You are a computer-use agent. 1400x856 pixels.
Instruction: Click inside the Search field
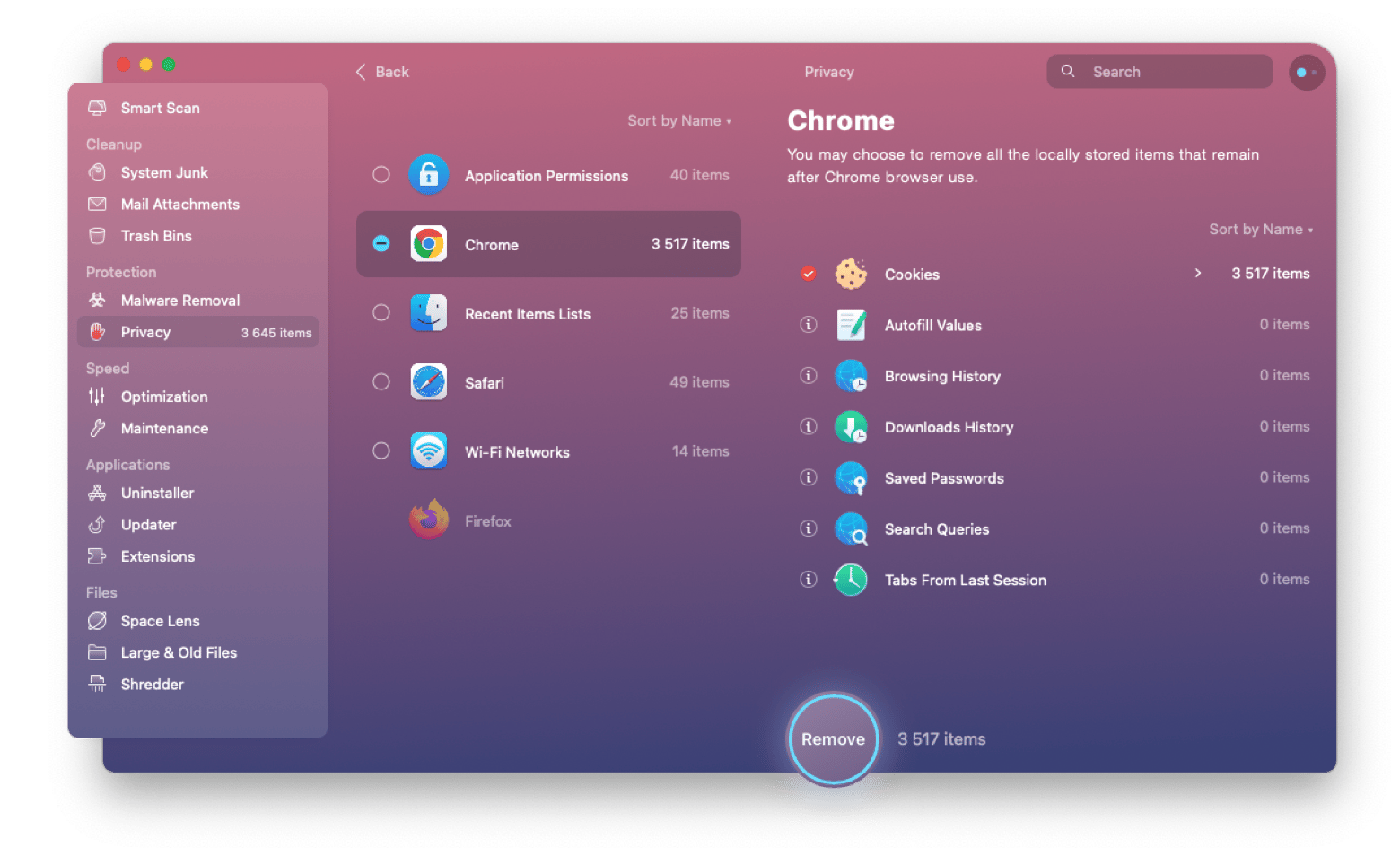coord(1159,72)
